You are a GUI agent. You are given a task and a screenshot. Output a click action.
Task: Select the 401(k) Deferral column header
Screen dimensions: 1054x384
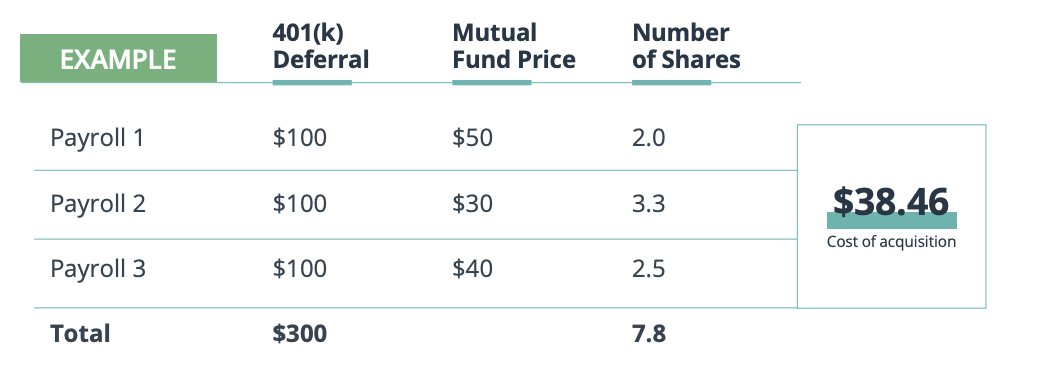pos(321,46)
